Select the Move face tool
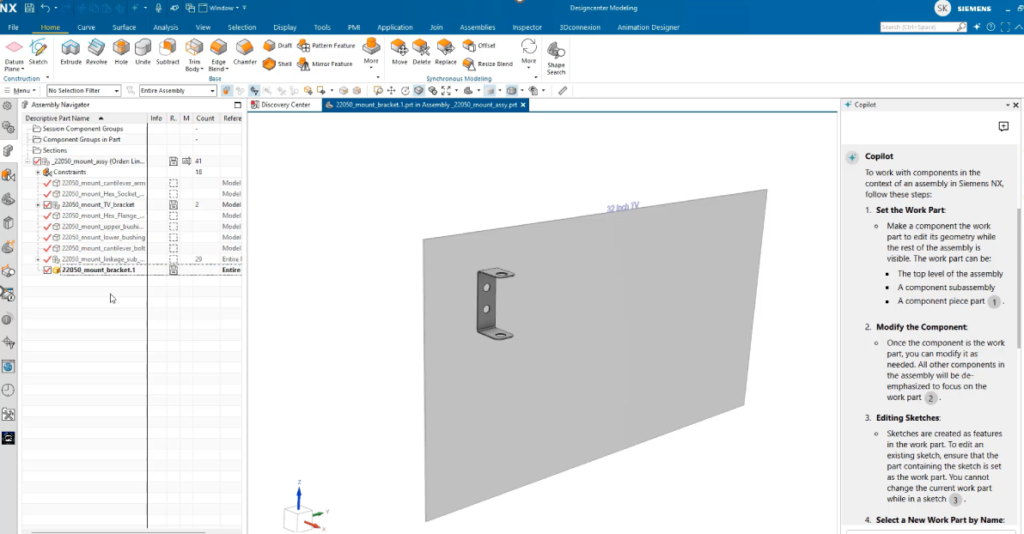 pos(399,52)
